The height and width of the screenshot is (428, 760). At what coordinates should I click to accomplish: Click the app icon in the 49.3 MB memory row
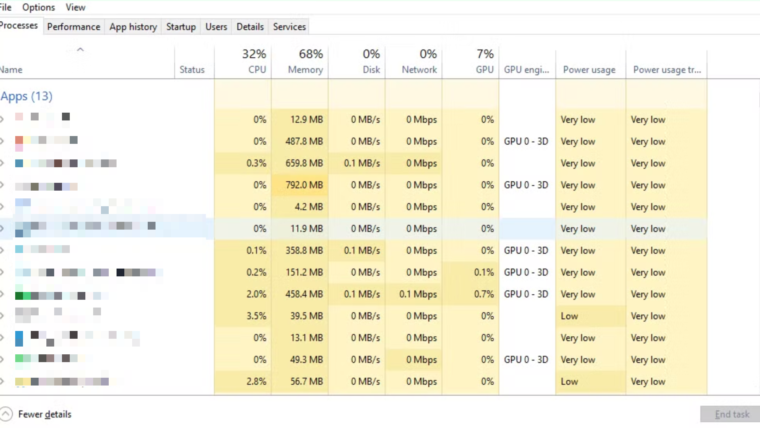pyautogui.click(x=19, y=359)
